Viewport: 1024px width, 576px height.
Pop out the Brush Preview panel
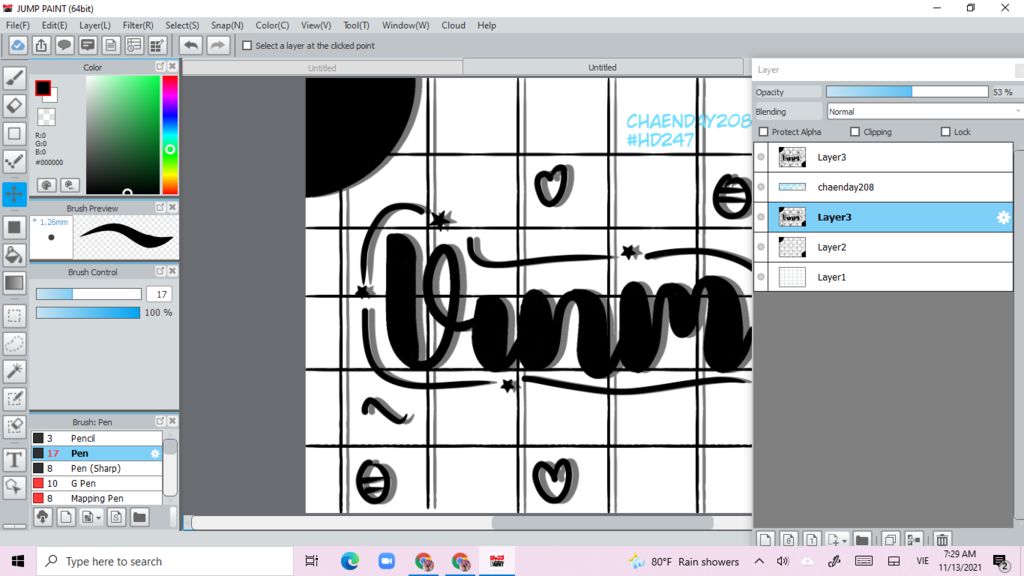160,207
